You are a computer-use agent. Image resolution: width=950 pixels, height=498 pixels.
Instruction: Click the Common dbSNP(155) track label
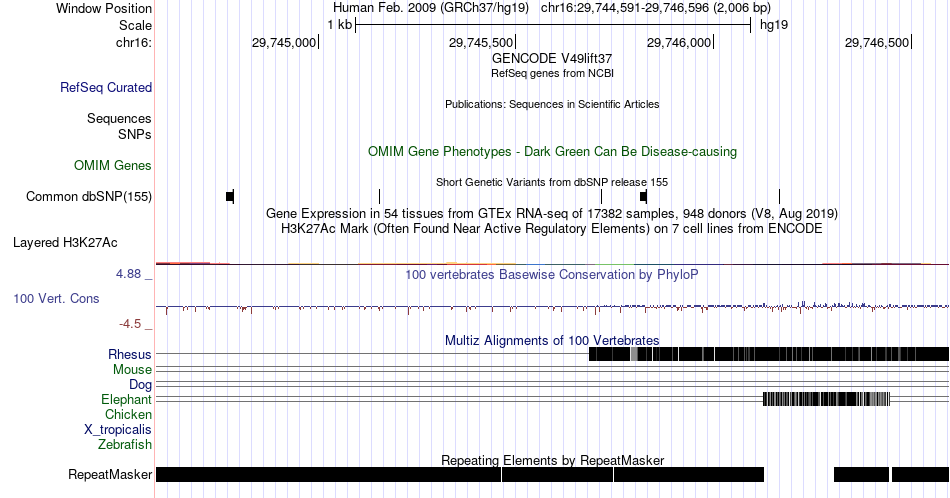(88, 196)
